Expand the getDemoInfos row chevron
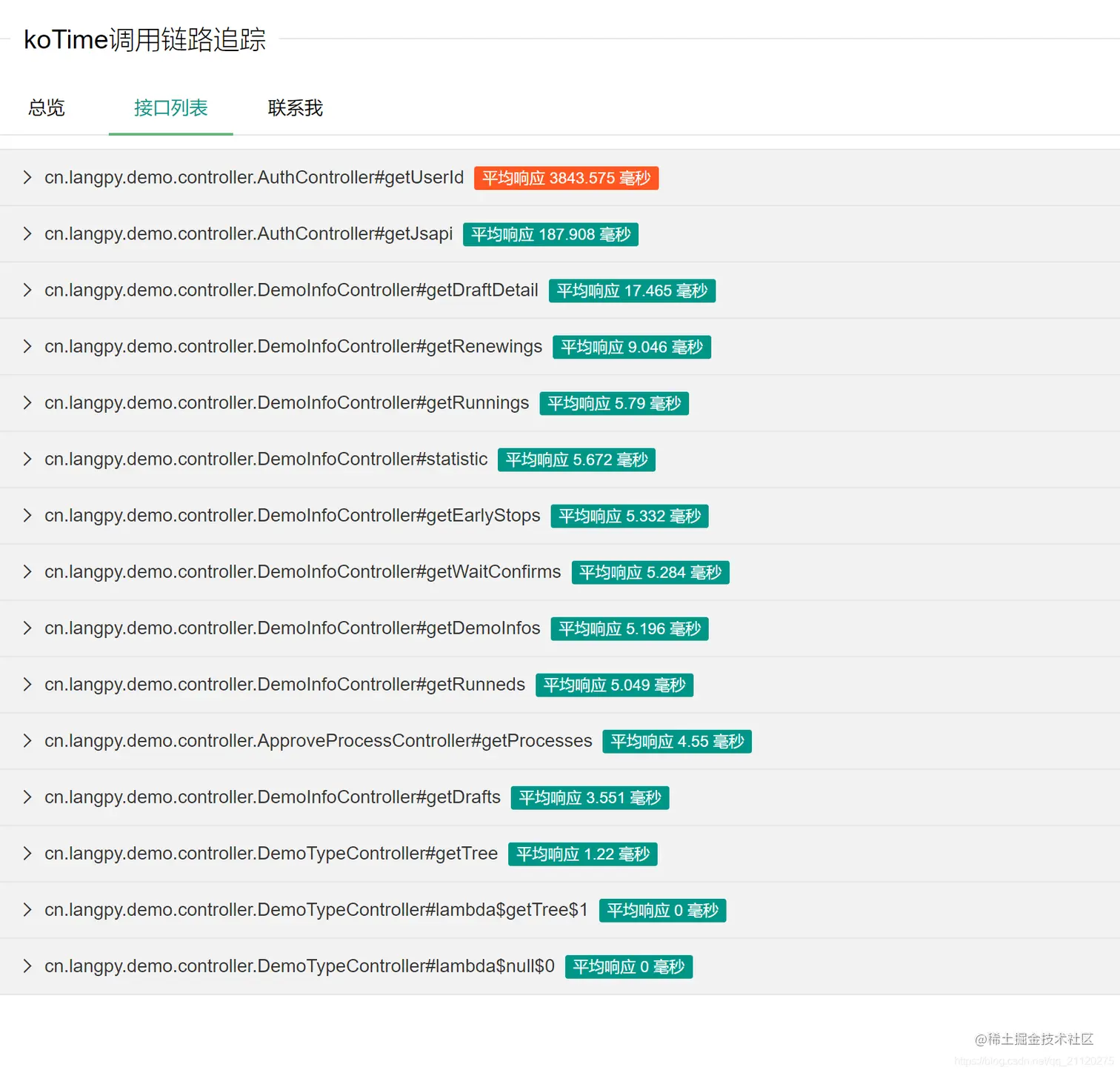 (27, 628)
